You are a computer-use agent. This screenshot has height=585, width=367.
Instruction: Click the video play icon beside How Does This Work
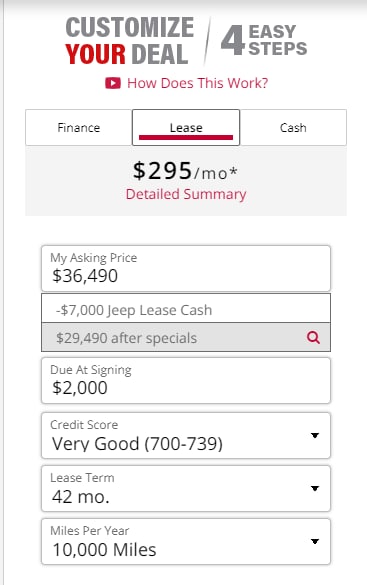(113, 83)
